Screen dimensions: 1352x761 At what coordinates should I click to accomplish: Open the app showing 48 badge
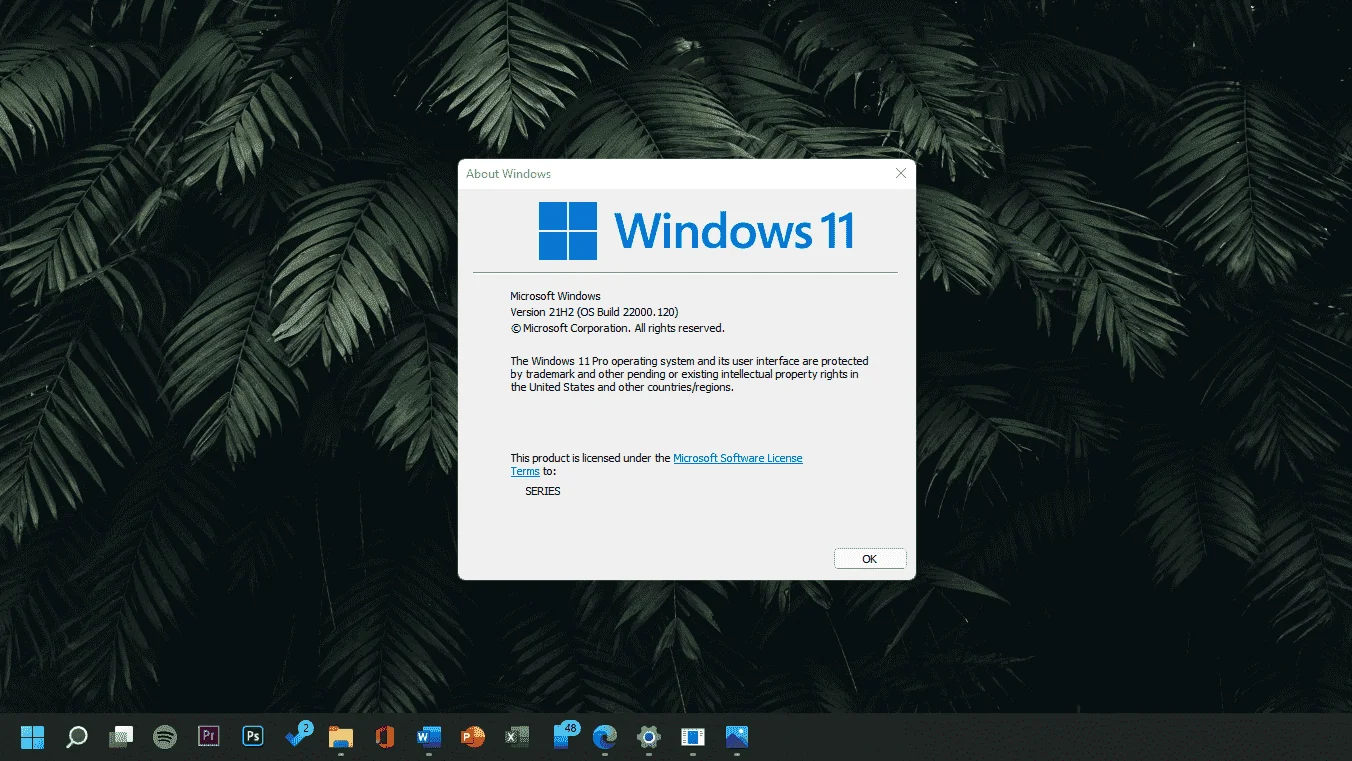pos(564,735)
